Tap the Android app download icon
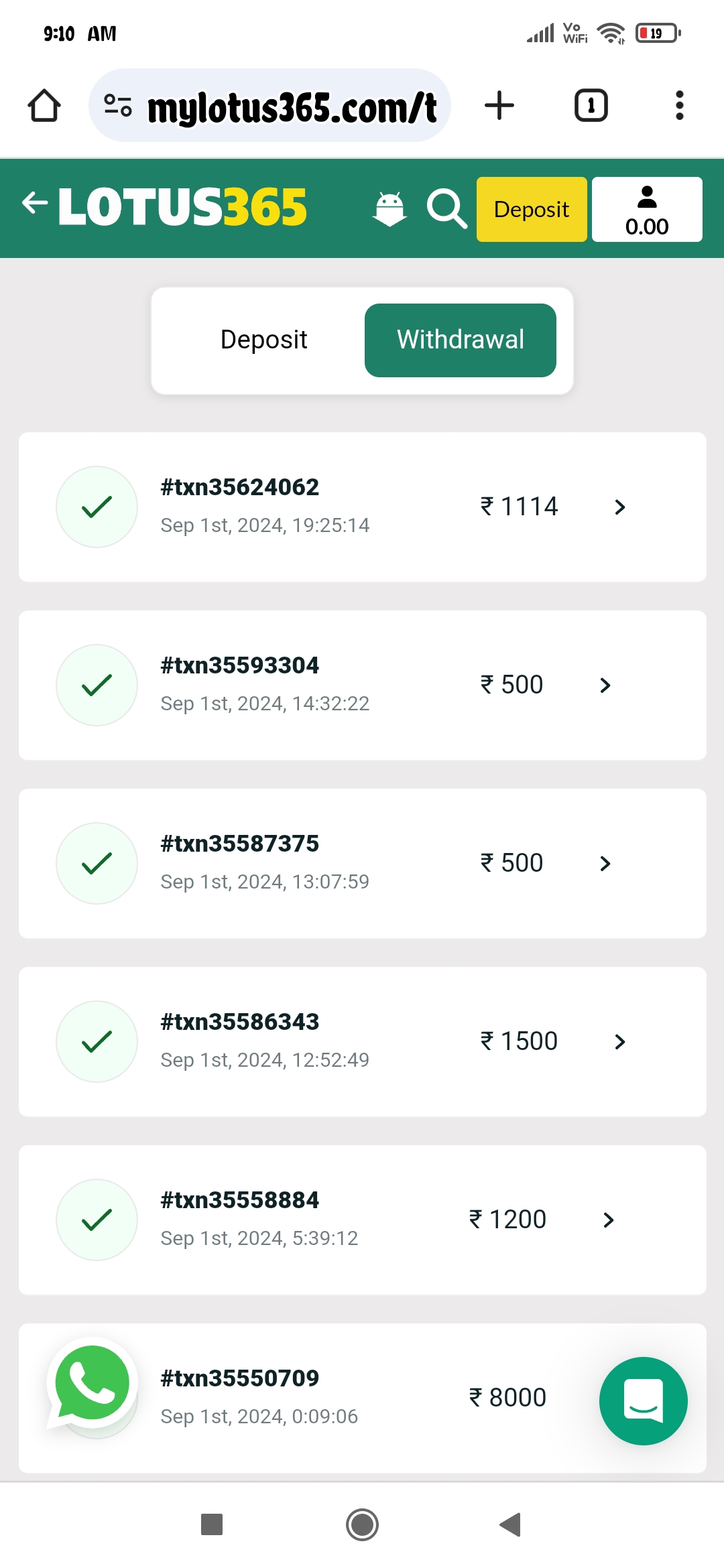The width and height of the screenshot is (724, 1568). click(389, 209)
